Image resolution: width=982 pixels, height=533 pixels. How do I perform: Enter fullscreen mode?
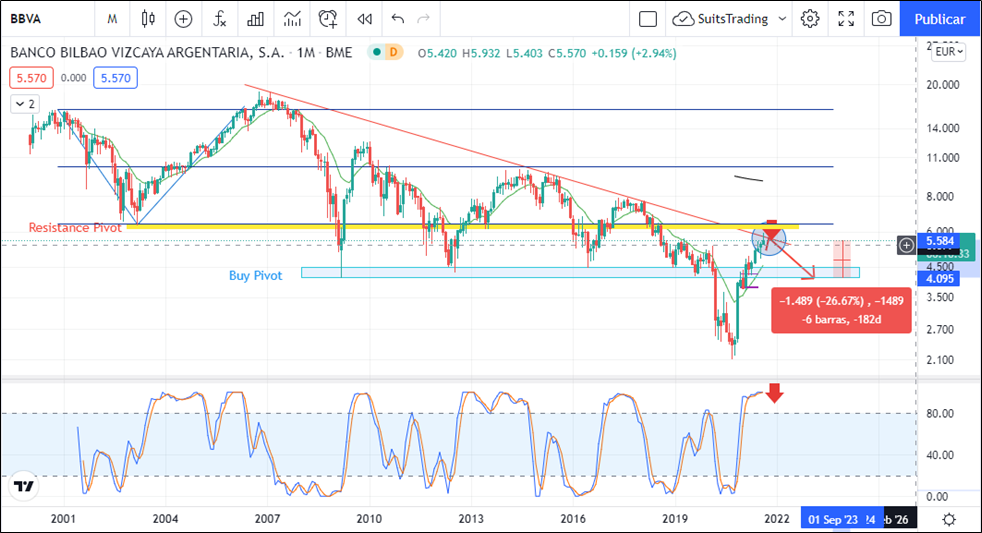[846, 18]
